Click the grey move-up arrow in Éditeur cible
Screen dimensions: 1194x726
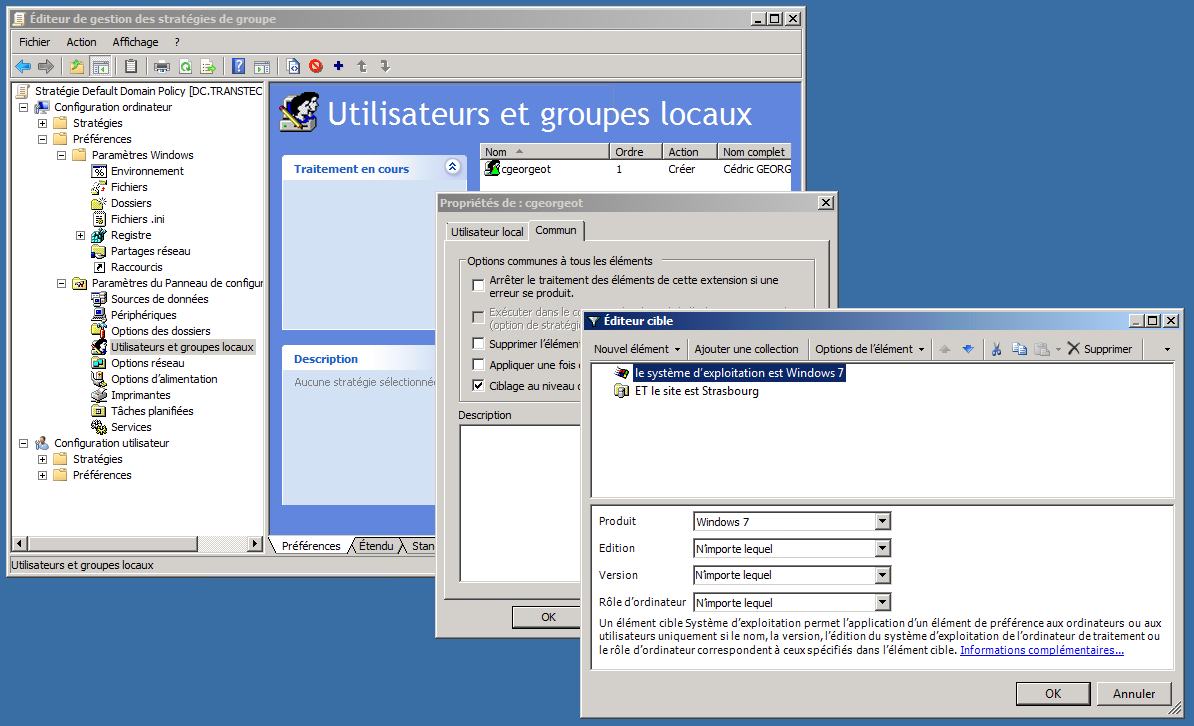click(945, 349)
